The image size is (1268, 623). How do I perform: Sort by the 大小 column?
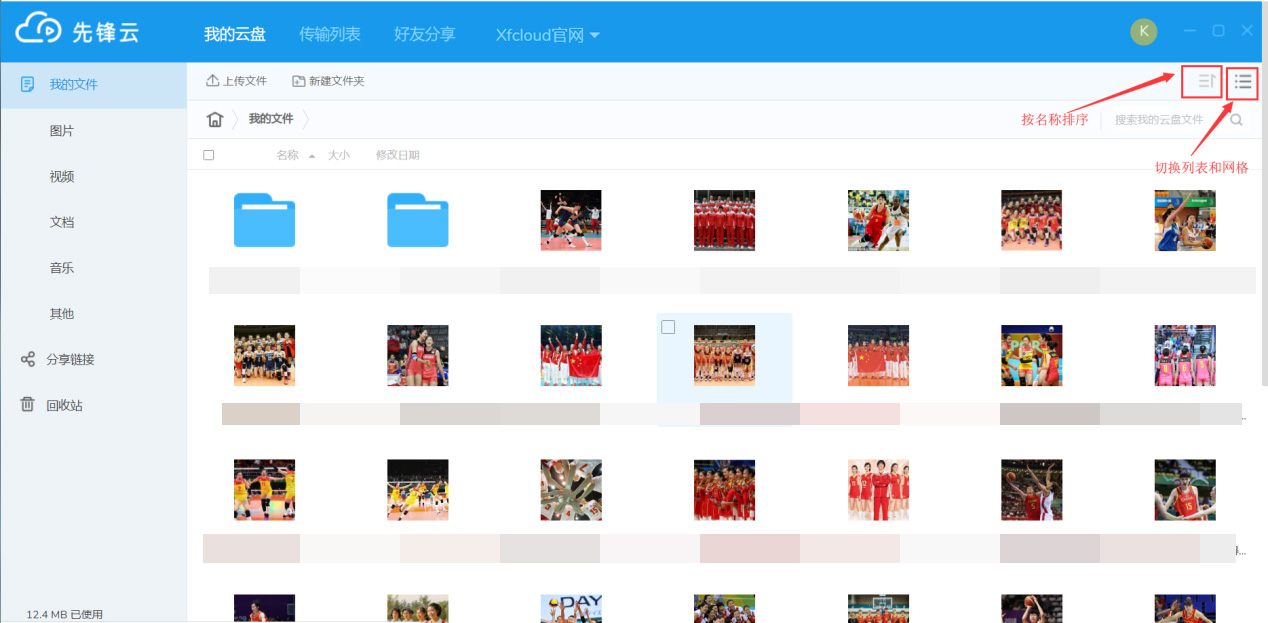click(339, 155)
